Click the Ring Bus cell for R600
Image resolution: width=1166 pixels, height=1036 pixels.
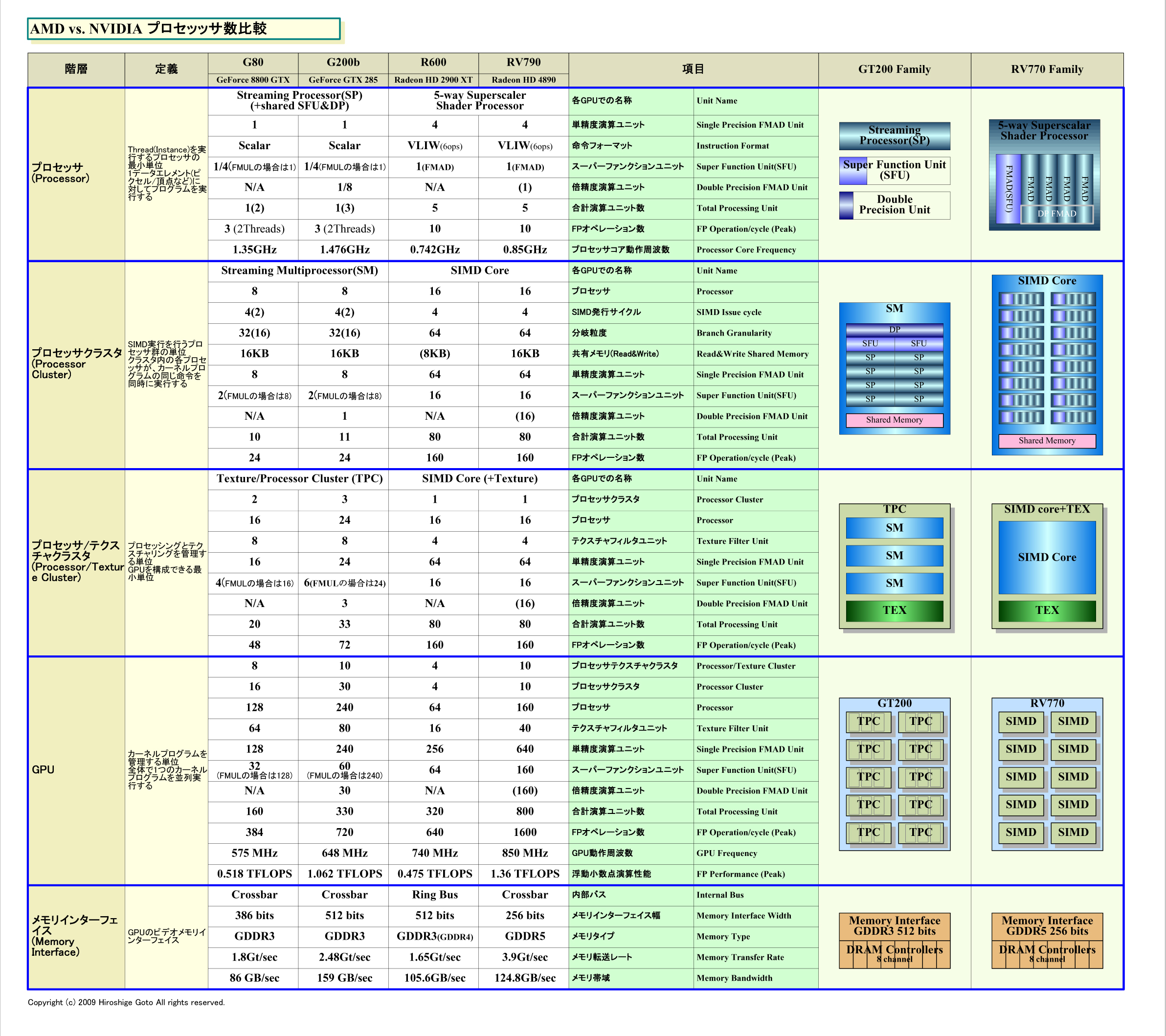point(434,895)
